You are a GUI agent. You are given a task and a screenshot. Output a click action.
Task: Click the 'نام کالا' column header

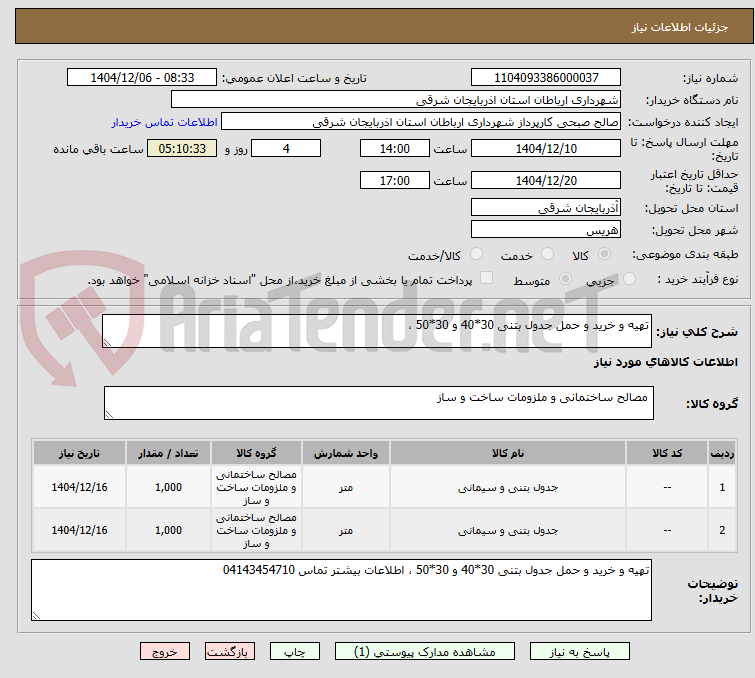[508, 453]
